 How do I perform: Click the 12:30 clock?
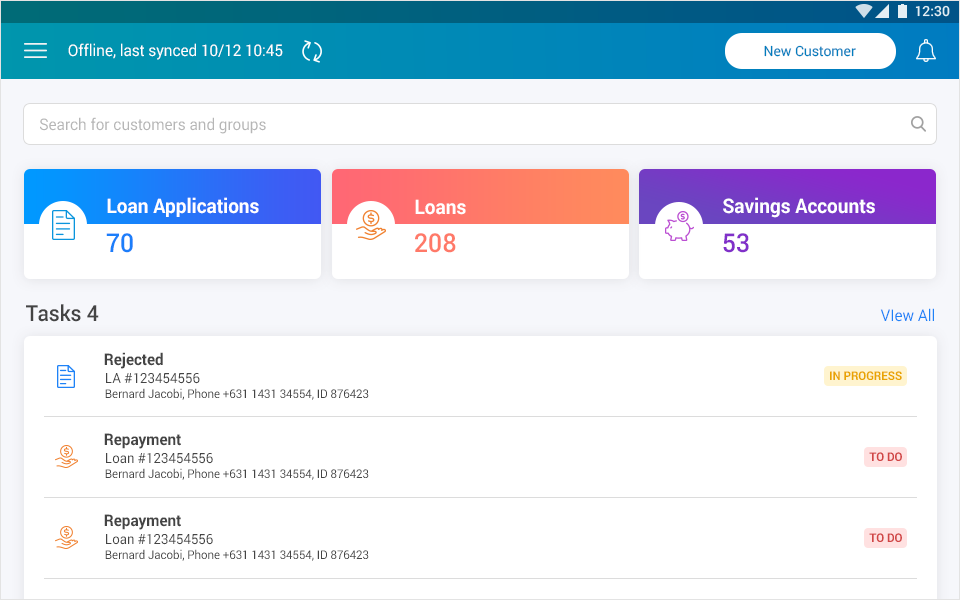point(932,11)
